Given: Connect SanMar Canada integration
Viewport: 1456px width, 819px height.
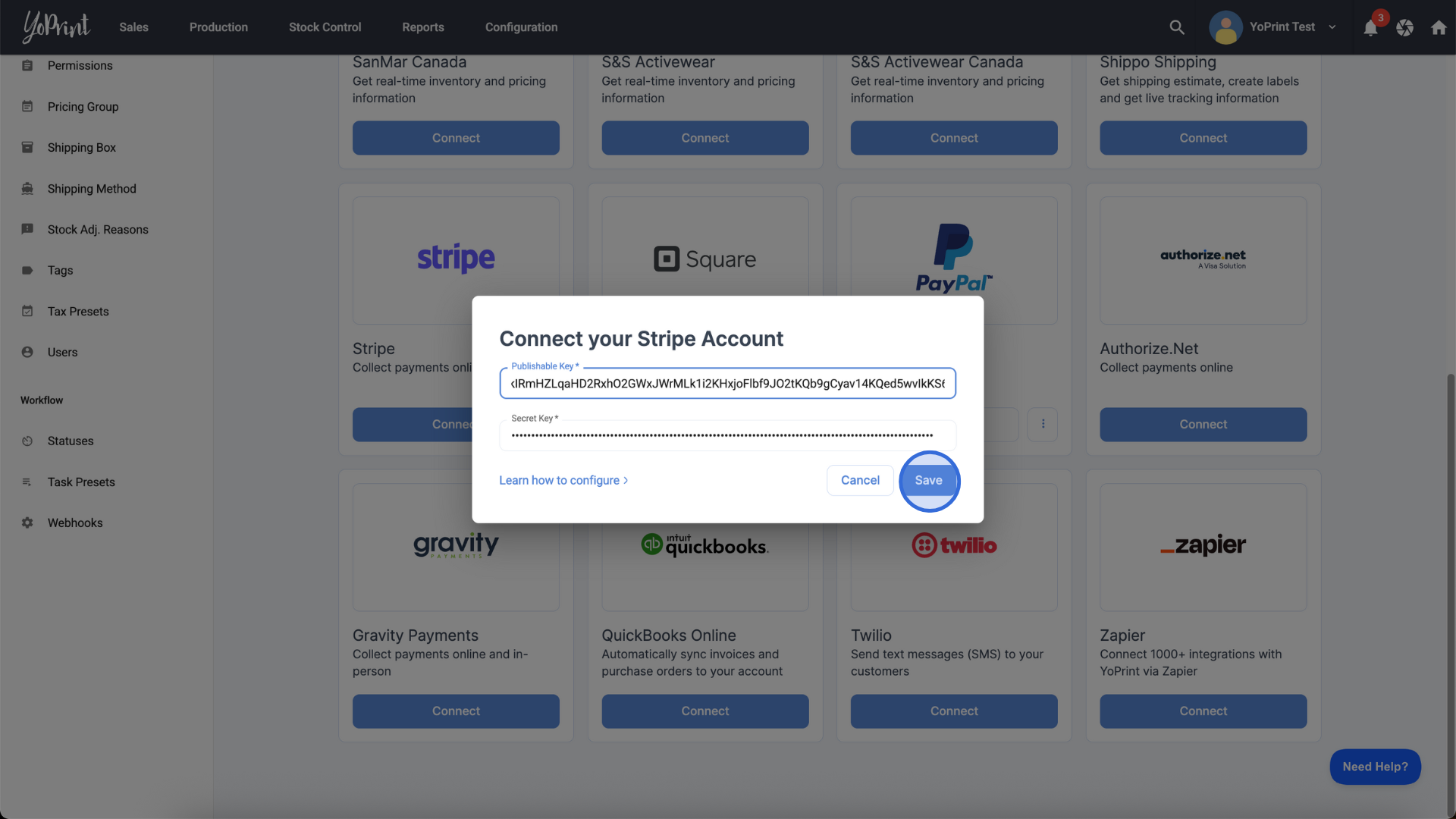Looking at the screenshot, I should 456,138.
